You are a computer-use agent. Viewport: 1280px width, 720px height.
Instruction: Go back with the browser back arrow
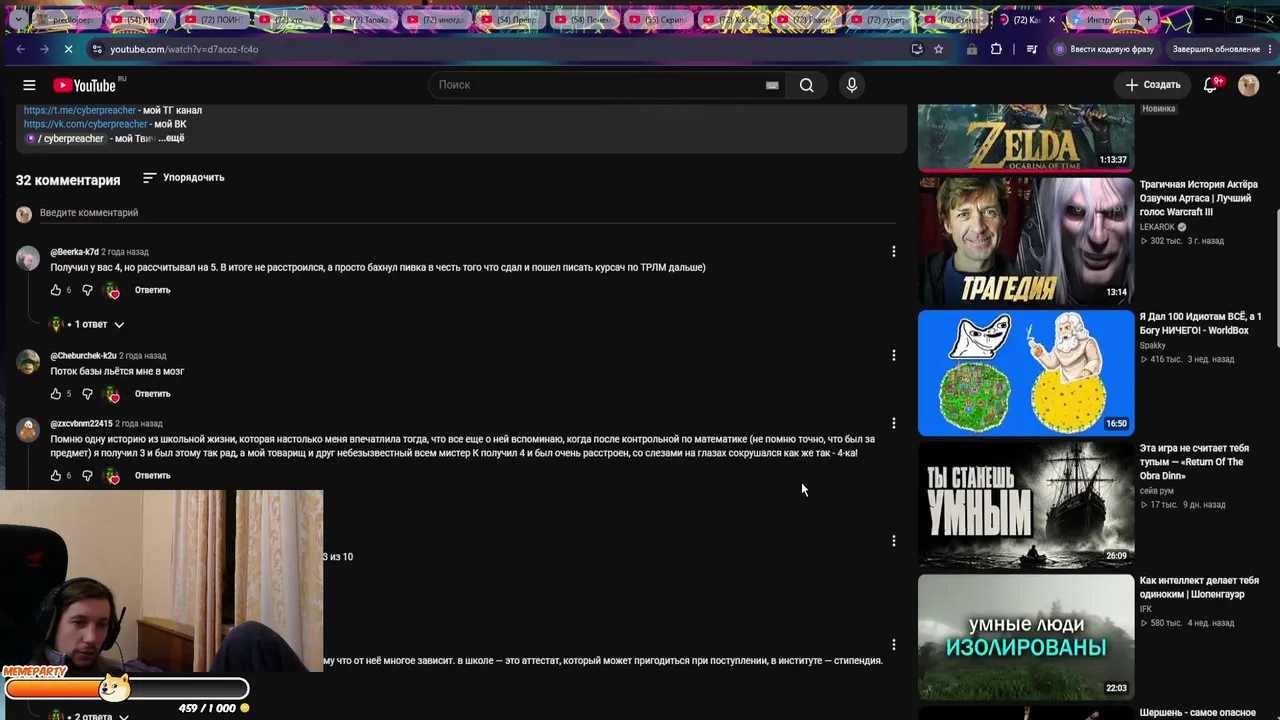[21, 49]
